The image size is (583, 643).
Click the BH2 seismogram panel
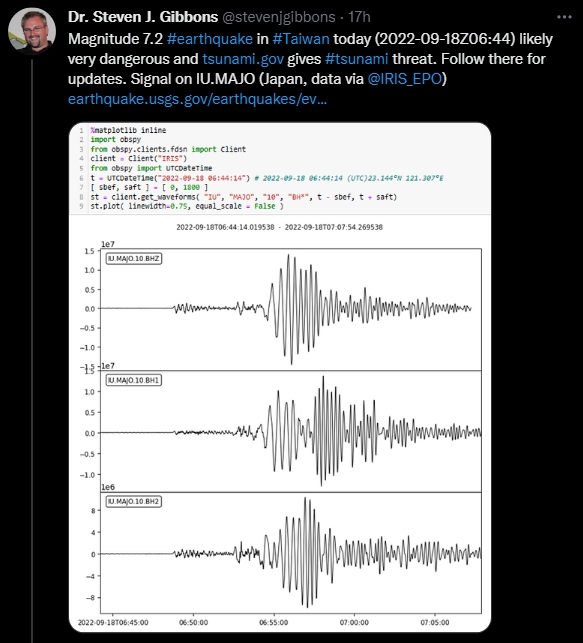(291, 553)
